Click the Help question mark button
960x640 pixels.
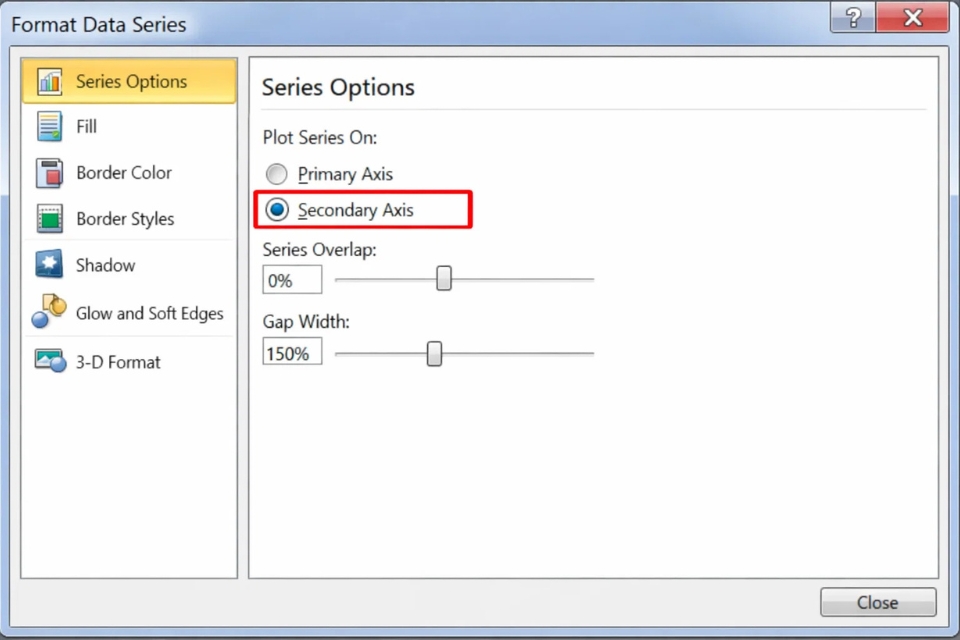pyautogui.click(x=853, y=19)
